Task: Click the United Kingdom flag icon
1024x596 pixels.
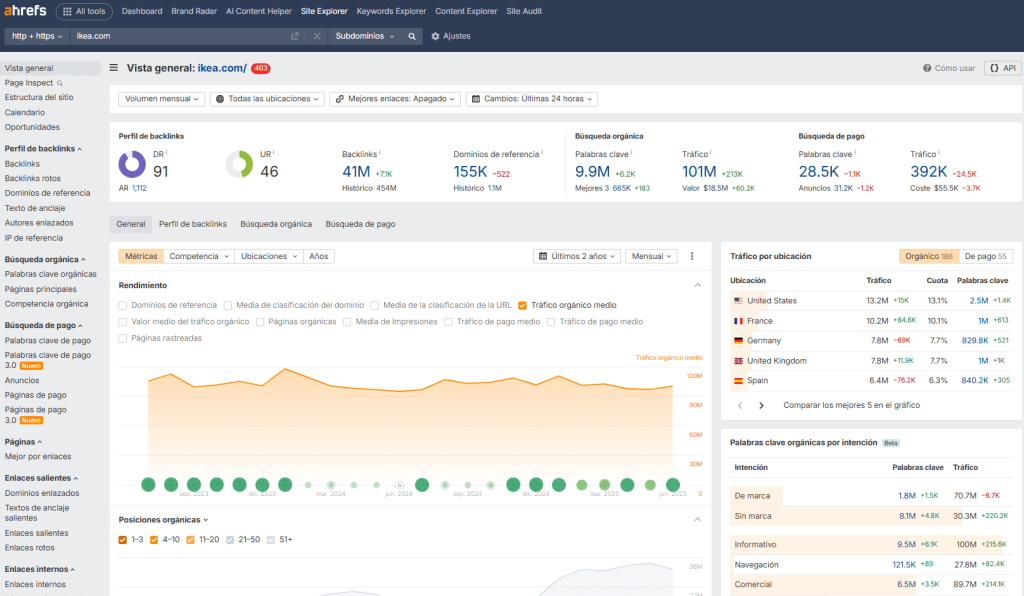Action: [739, 361]
